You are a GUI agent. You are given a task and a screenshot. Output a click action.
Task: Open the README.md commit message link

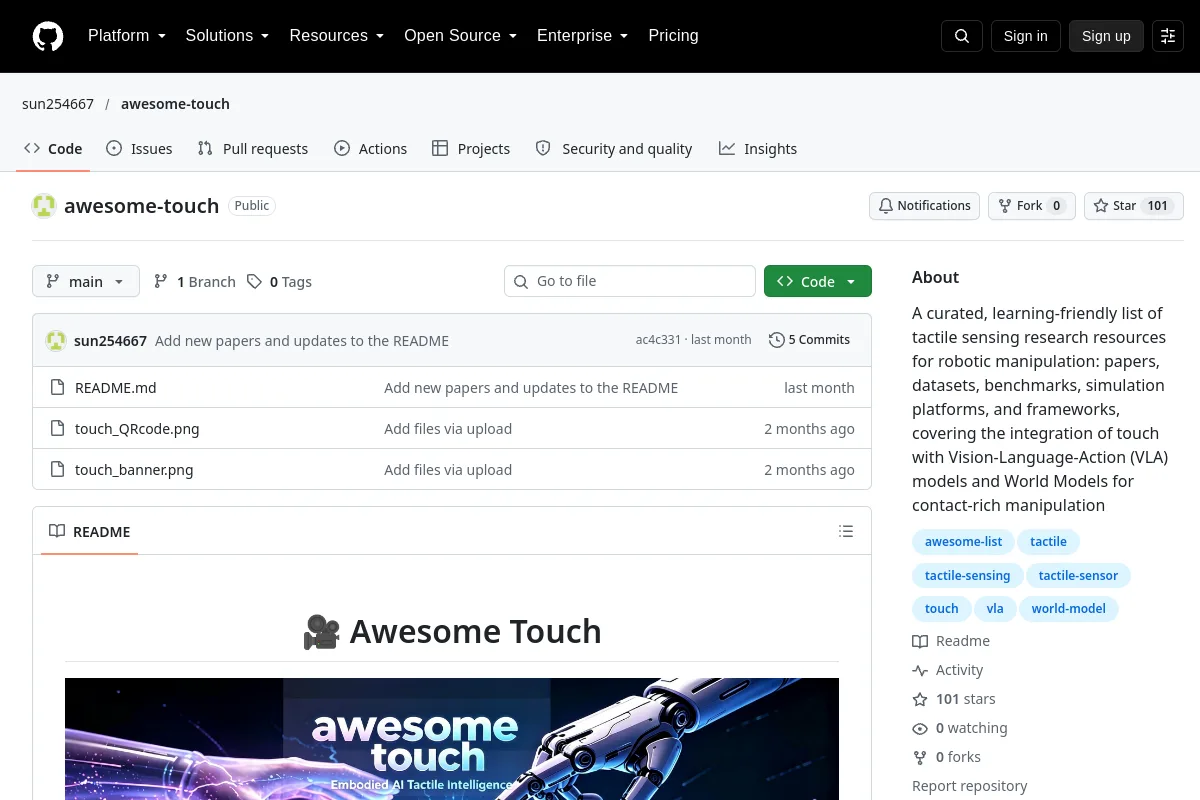(531, 388)
